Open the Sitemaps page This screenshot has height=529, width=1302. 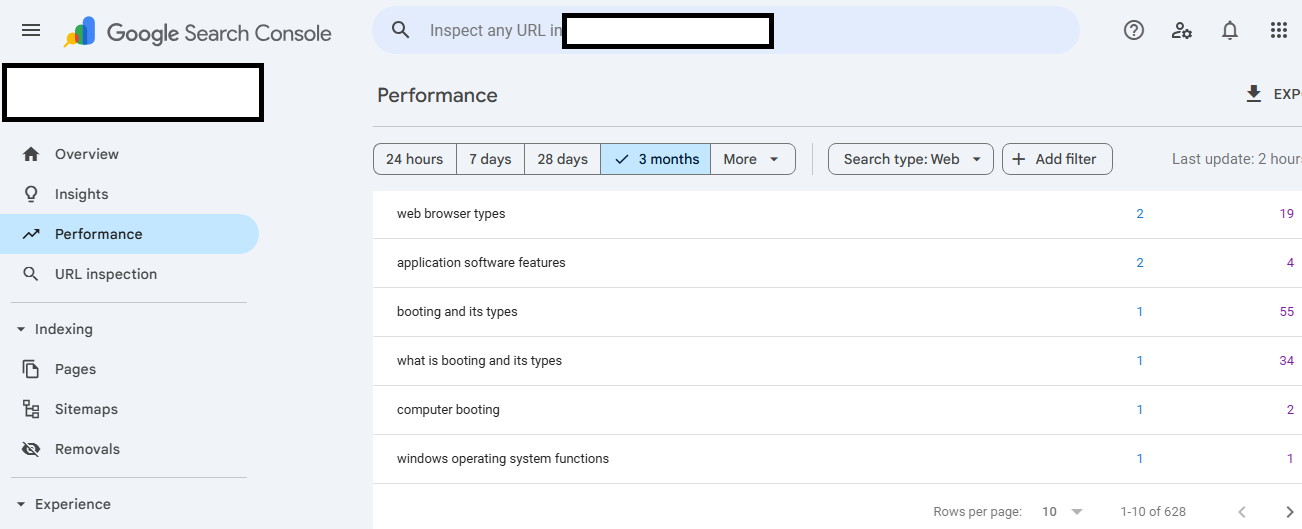129,409
